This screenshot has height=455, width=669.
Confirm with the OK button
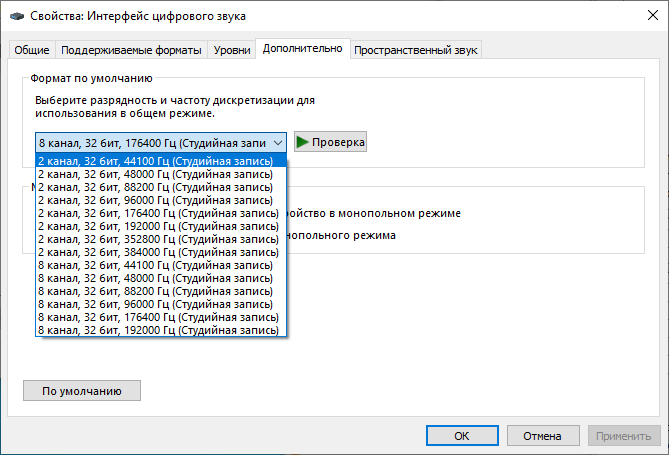tap(462, 436)
